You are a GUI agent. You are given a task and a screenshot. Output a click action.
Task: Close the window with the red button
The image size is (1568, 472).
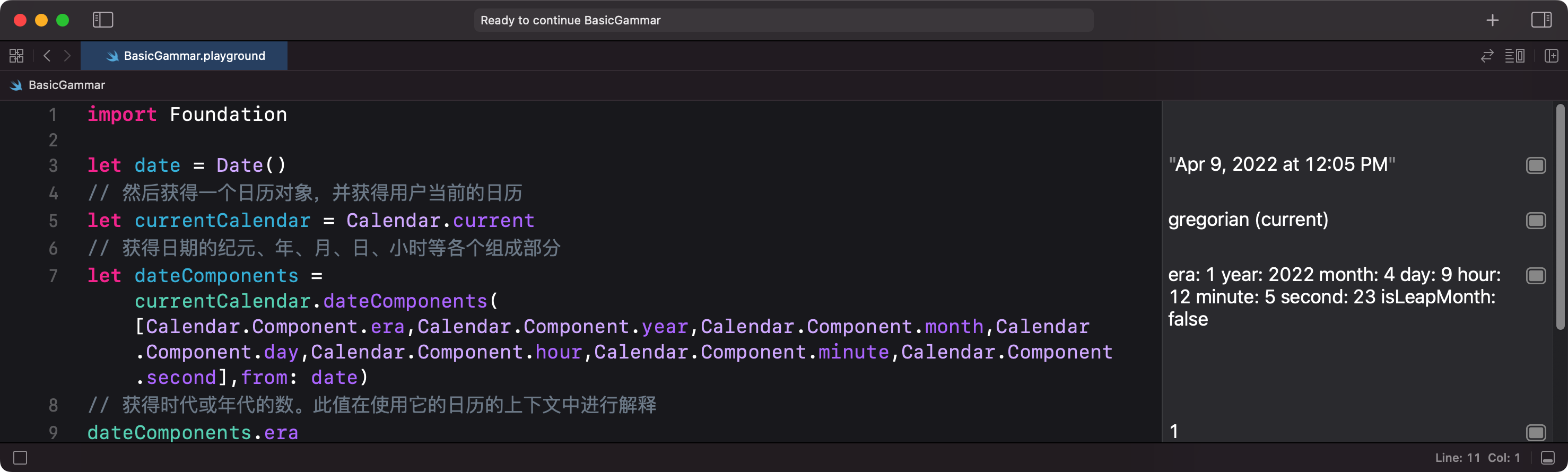[20, 20]
